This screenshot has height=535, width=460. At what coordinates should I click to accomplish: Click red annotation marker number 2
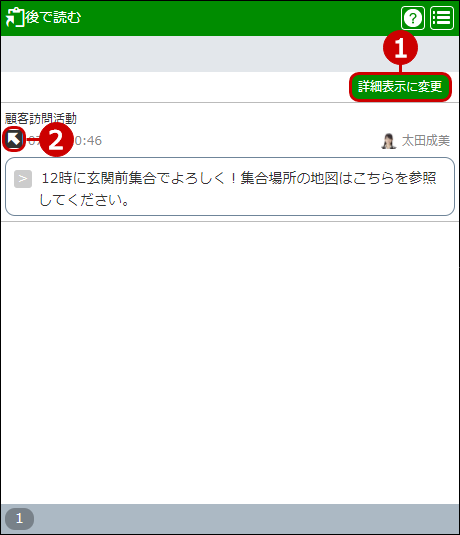point(56,140)
